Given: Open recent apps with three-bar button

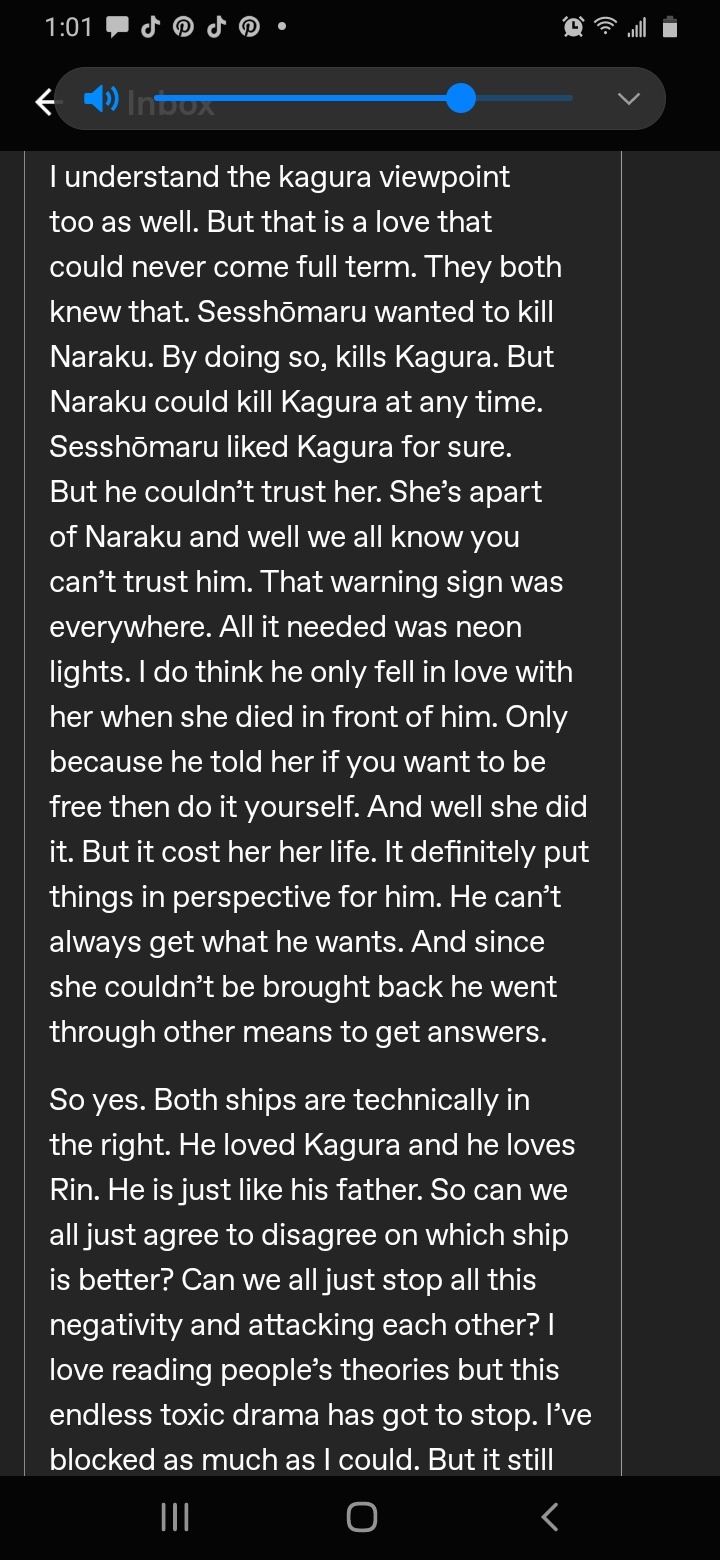Looking at the screenshot, I should (x=175, y=1517).
